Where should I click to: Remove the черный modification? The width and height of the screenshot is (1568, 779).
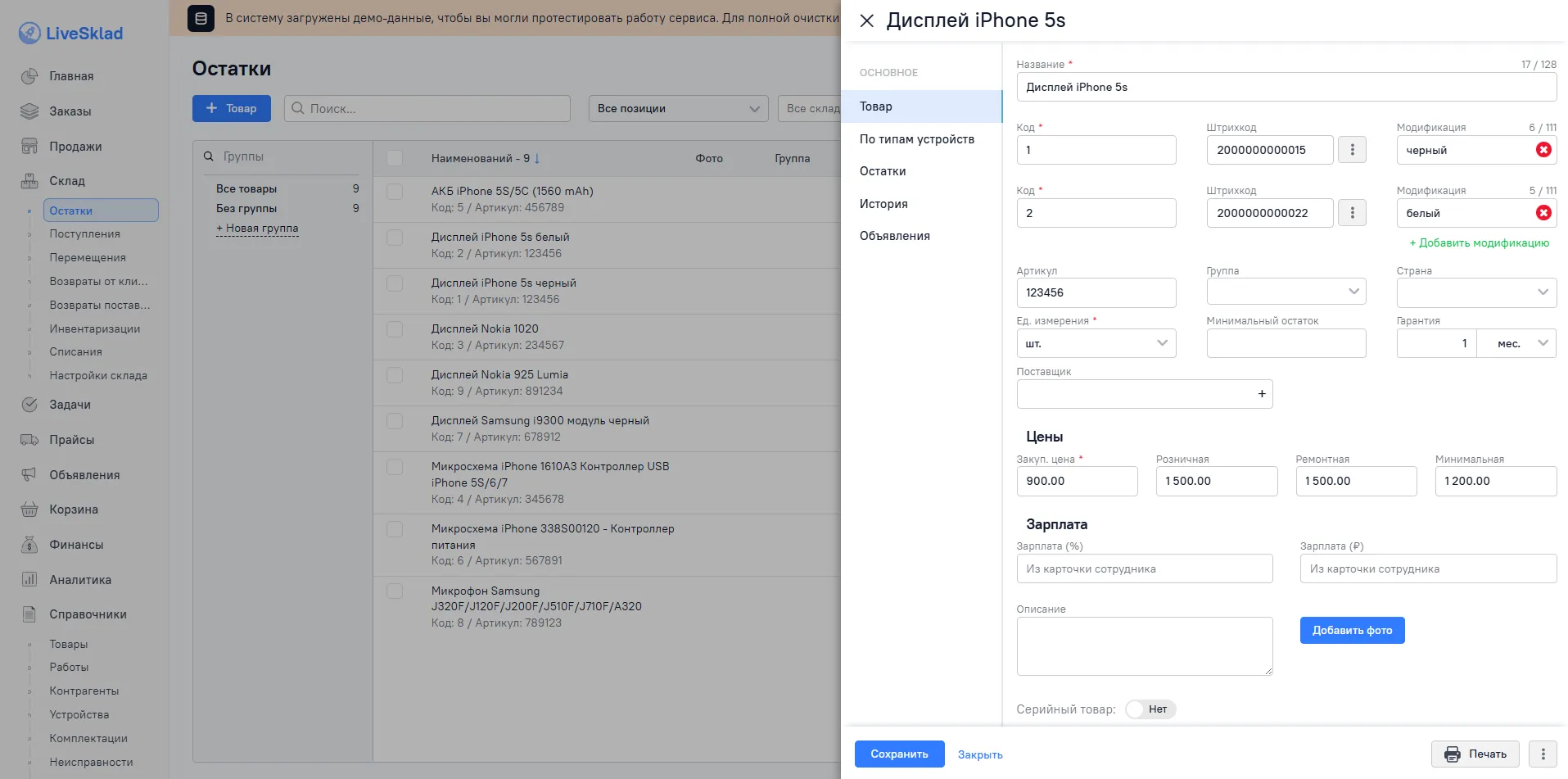point(1543,150)
